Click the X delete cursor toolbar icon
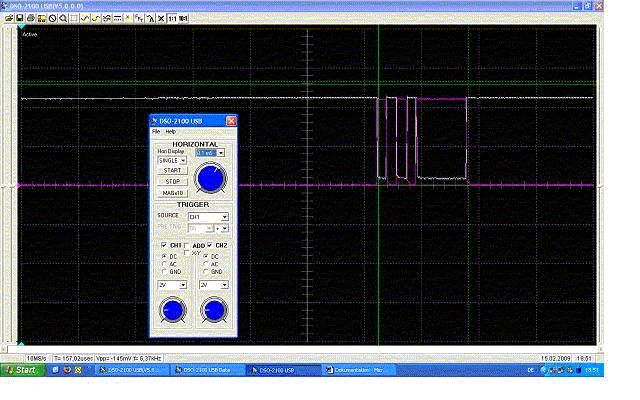The image size is (640, 400). pyautogui.click(x=161, y=18)
